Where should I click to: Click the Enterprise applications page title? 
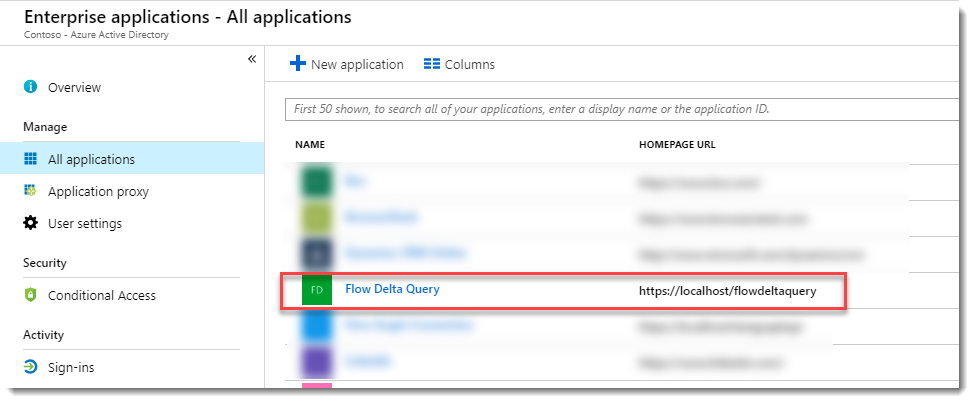pos(188,16)
